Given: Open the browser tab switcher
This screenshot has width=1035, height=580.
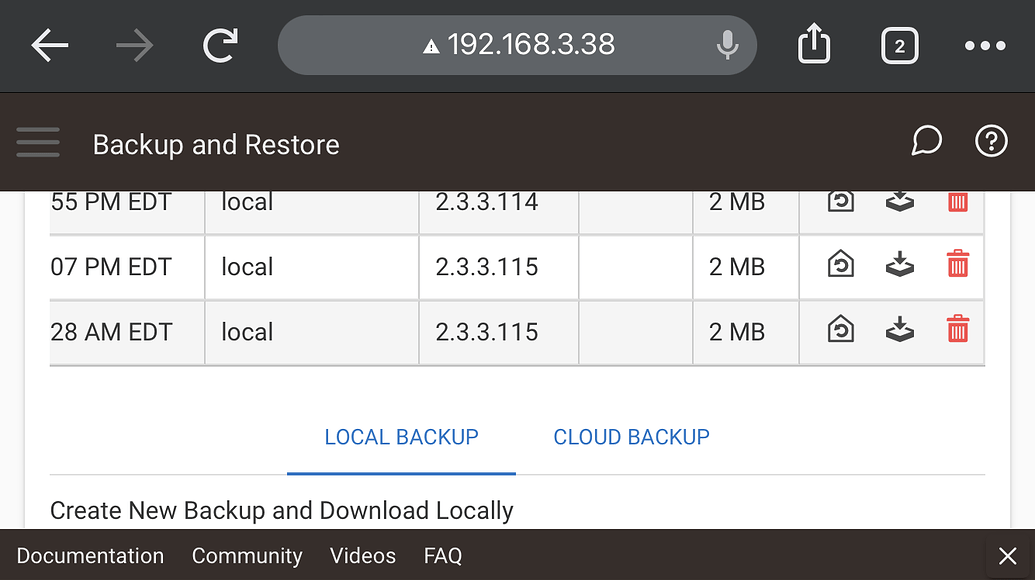Looking at the screenshot, I should pos(900,45).
